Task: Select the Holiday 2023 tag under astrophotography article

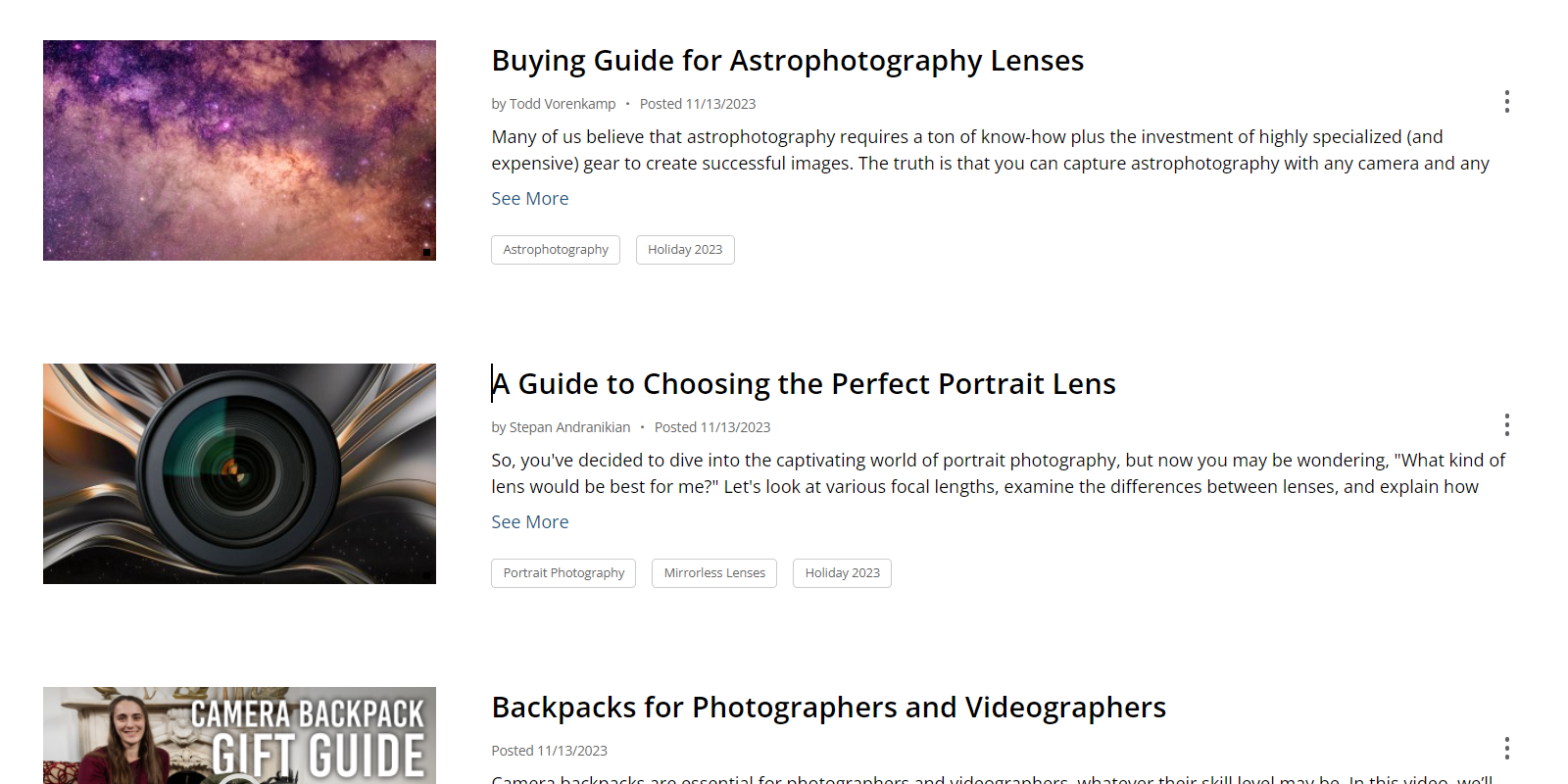Action: [685, 250]
